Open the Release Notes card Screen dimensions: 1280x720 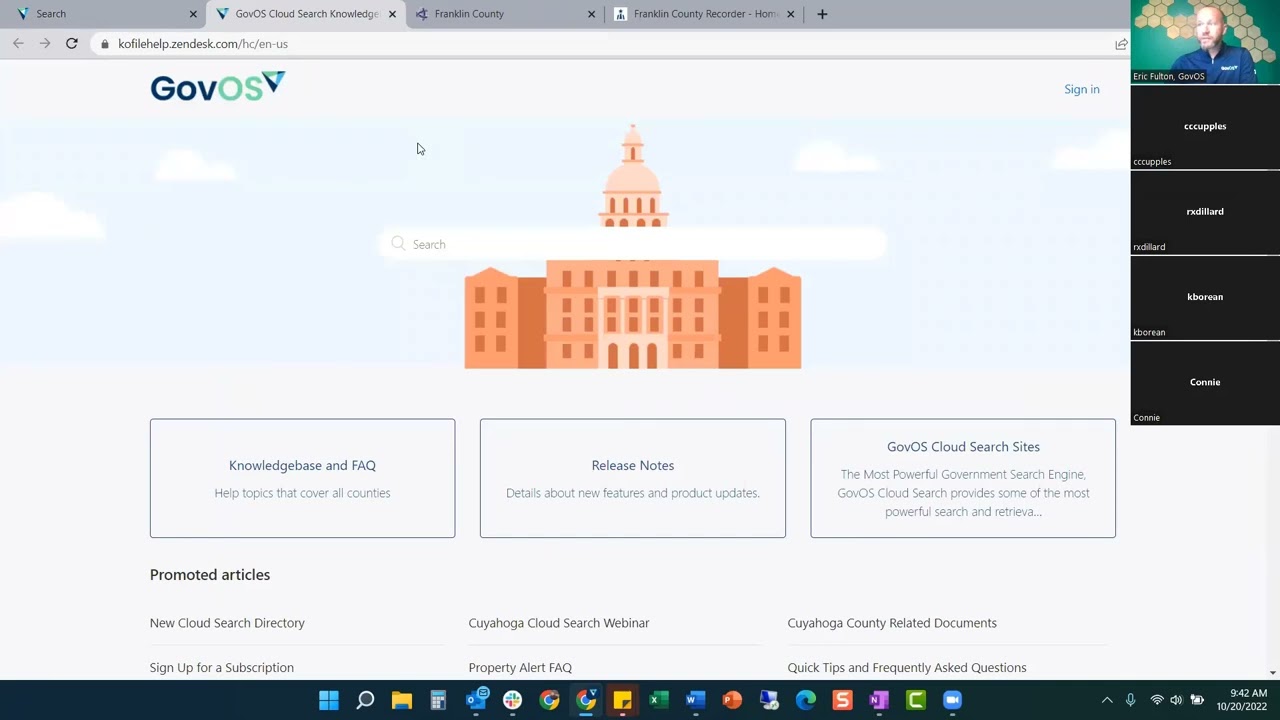(x=633, y=478)
